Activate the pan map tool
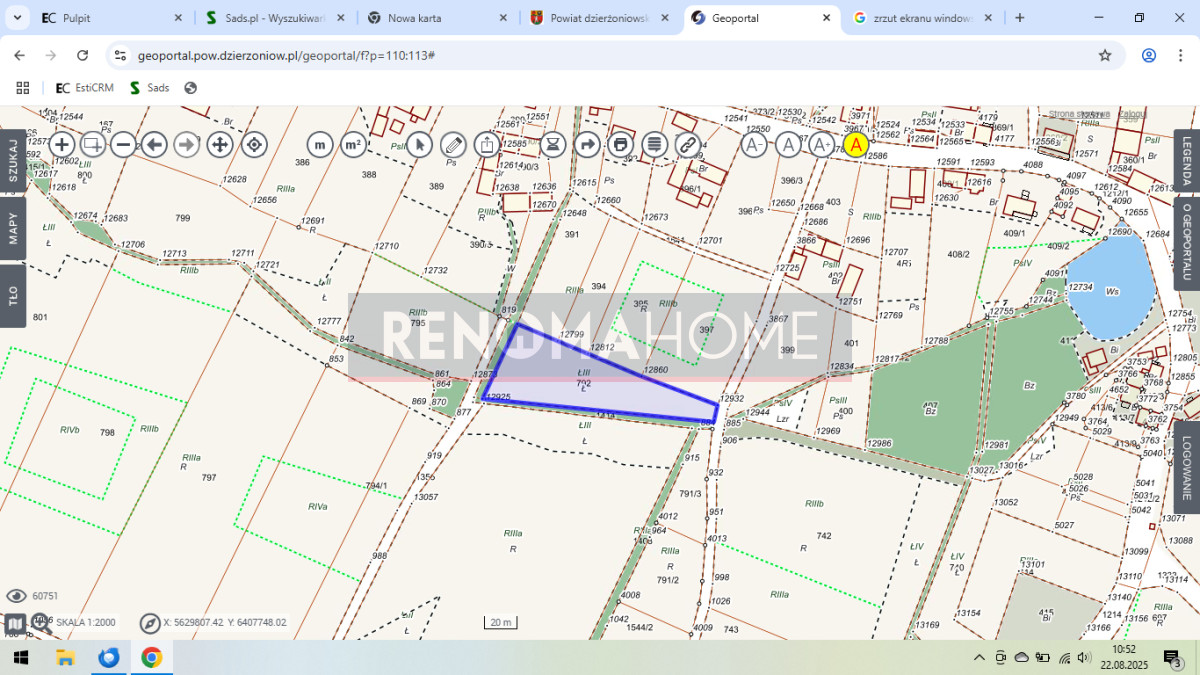 [219, 145]
